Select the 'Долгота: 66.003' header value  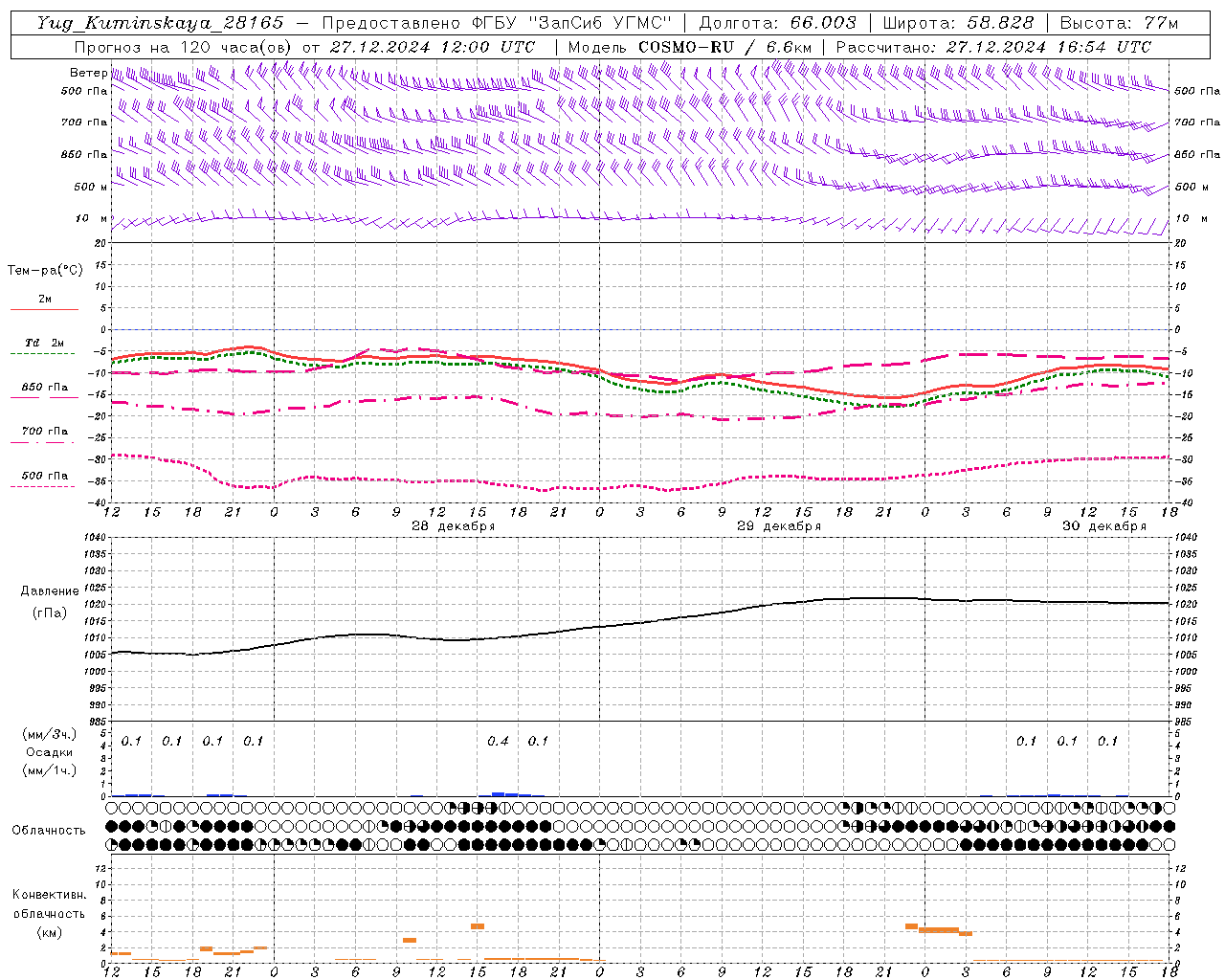[778, 23]
